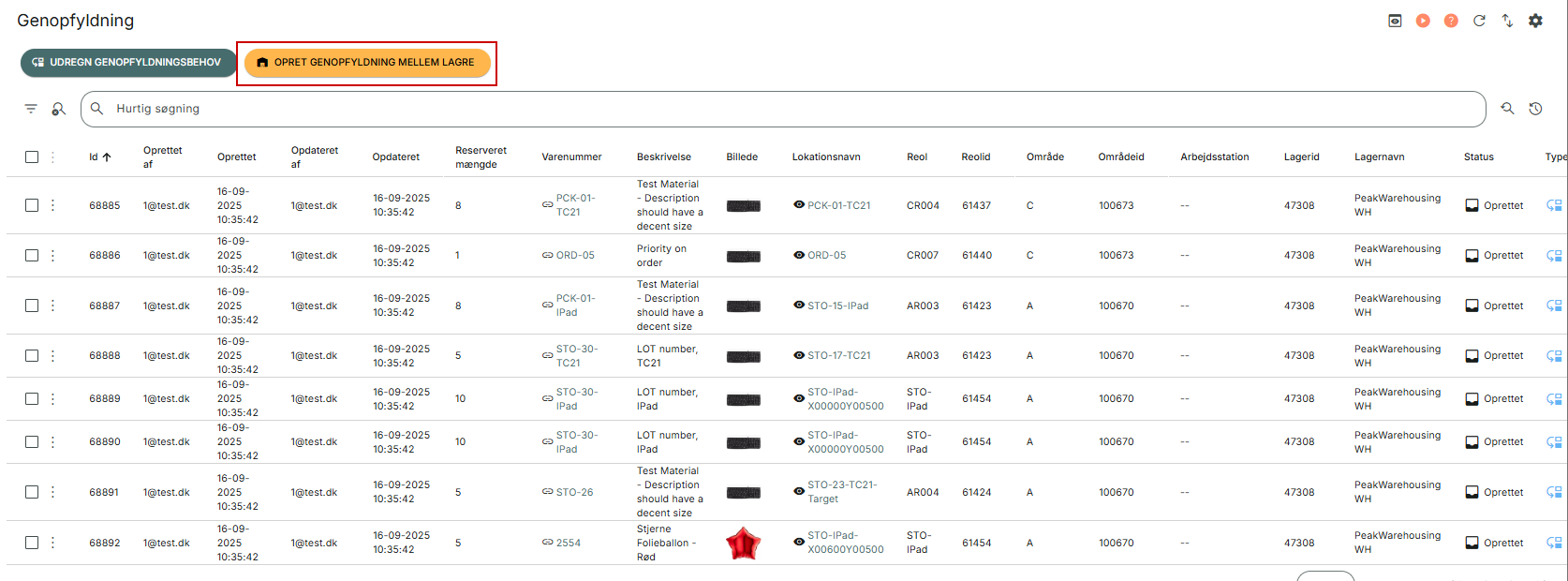Screen dimensions: 1568x581
Task: Click Udregn genopfyldningsbehov button
Action: (128, 63)
